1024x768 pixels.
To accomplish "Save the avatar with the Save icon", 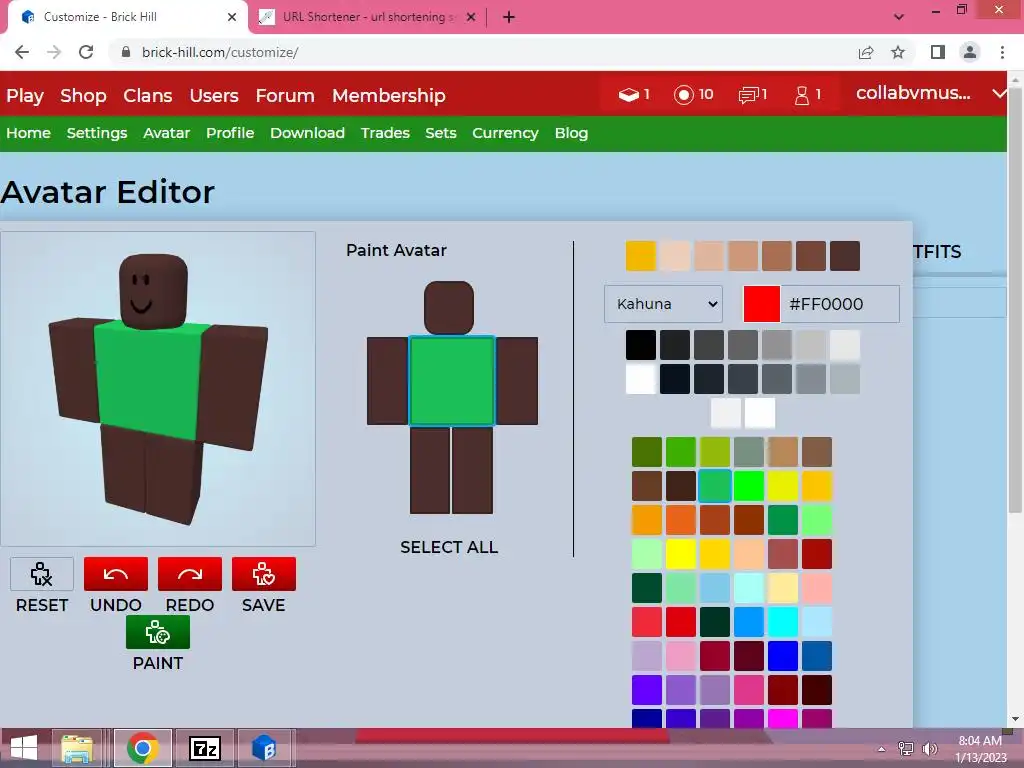I will (x=264, y=574).
